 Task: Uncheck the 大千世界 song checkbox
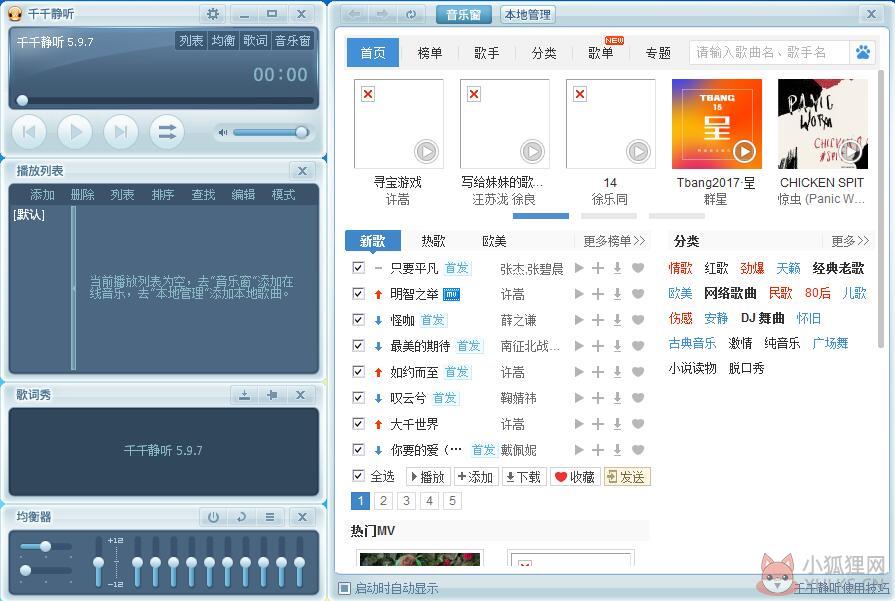[358, 423]
